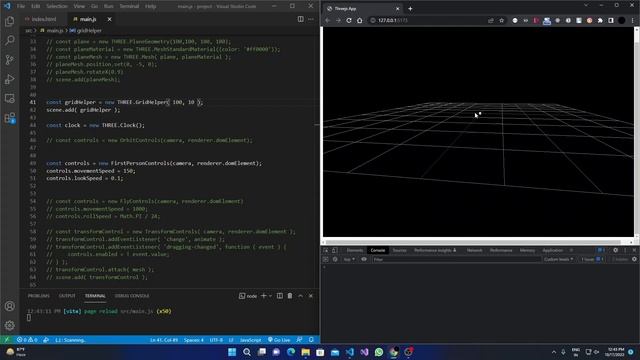Switch to DevTools Elements tab
The image size is (640, 360).
(355, 250)
